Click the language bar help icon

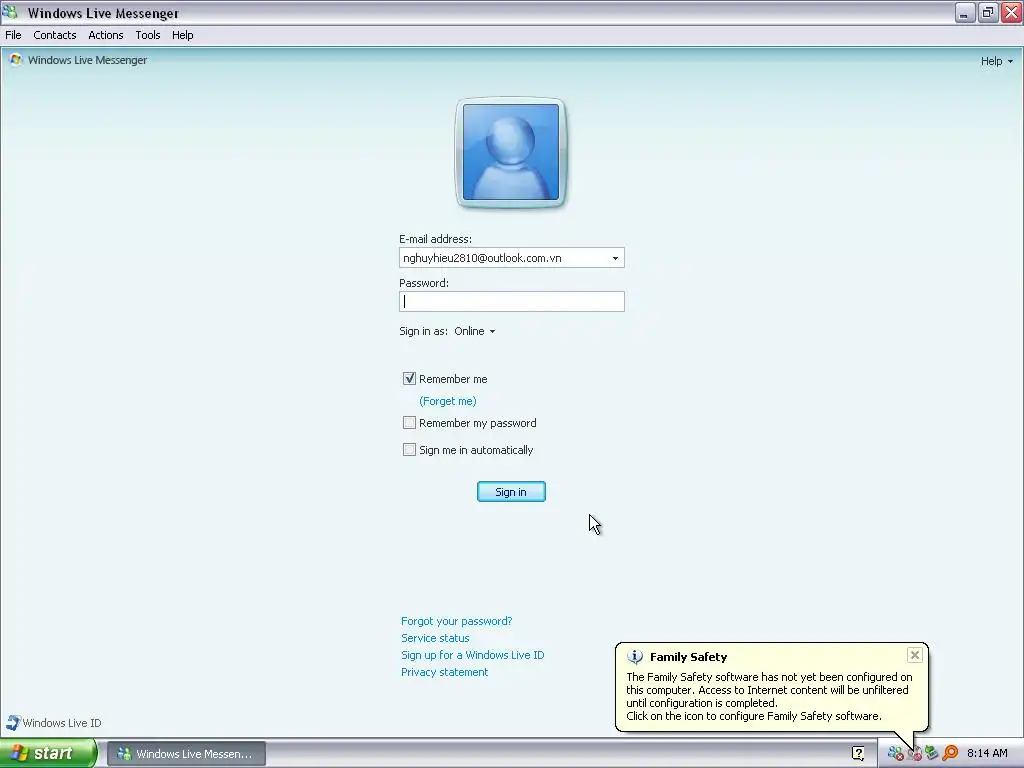(858, 753)
